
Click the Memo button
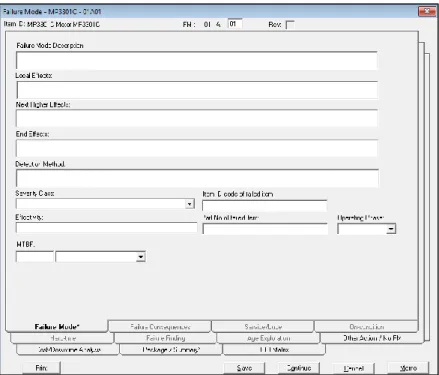pyautogui.click(x=408, y=368)
